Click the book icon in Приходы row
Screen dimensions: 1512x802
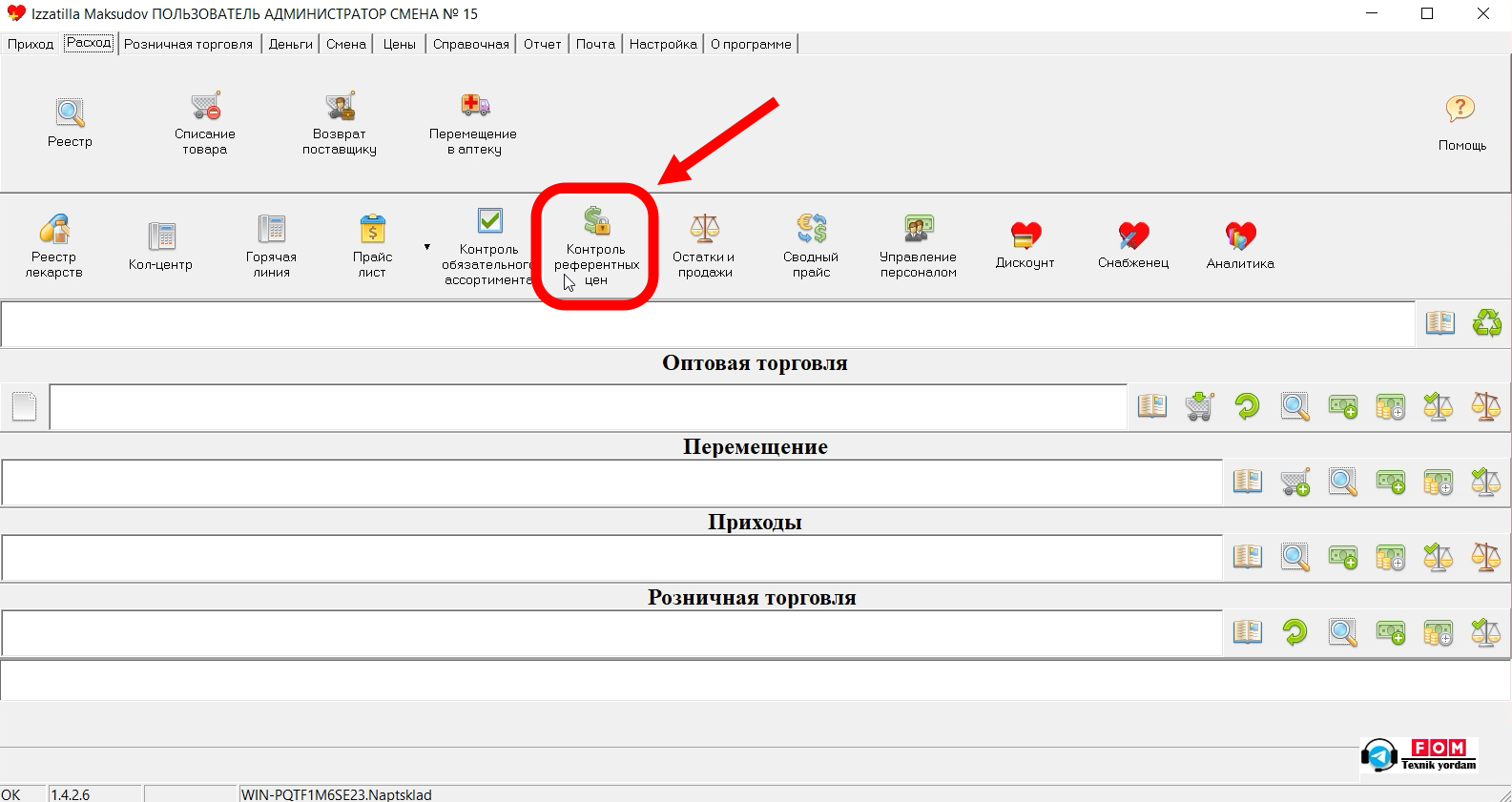coord(1248,557)
